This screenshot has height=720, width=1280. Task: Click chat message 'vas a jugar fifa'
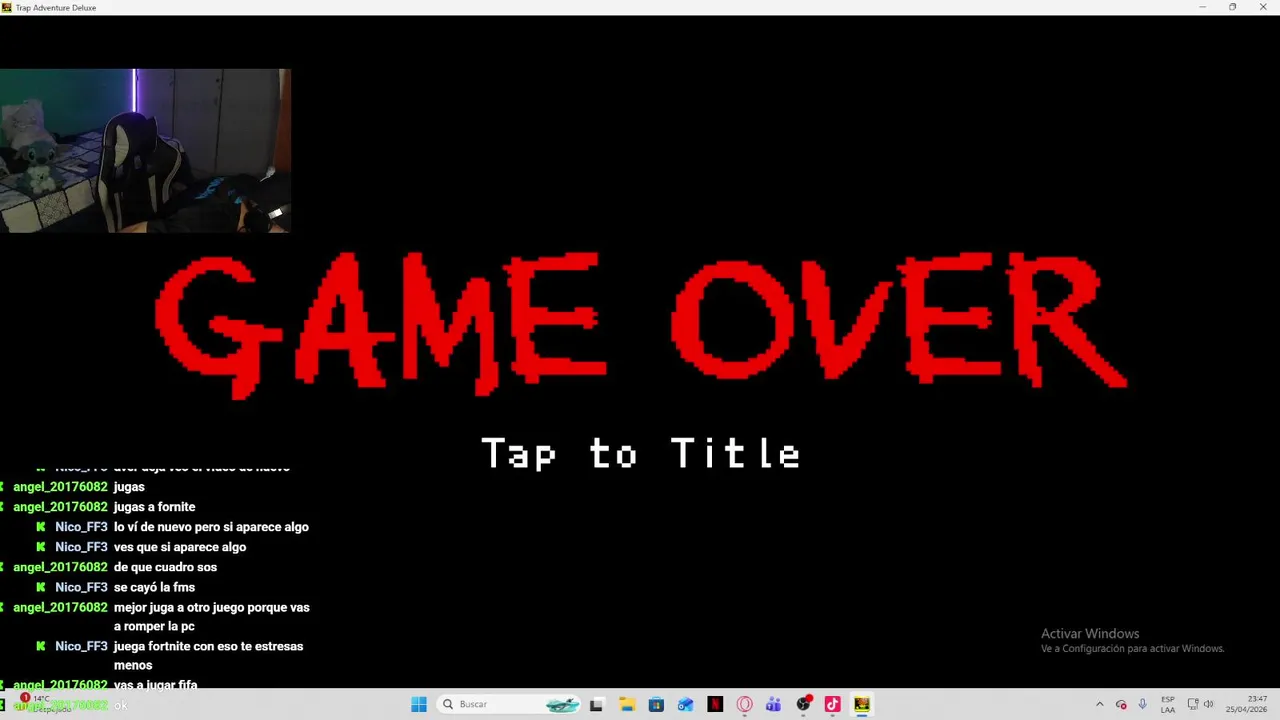pyautogui.click(x=155, y=685)
